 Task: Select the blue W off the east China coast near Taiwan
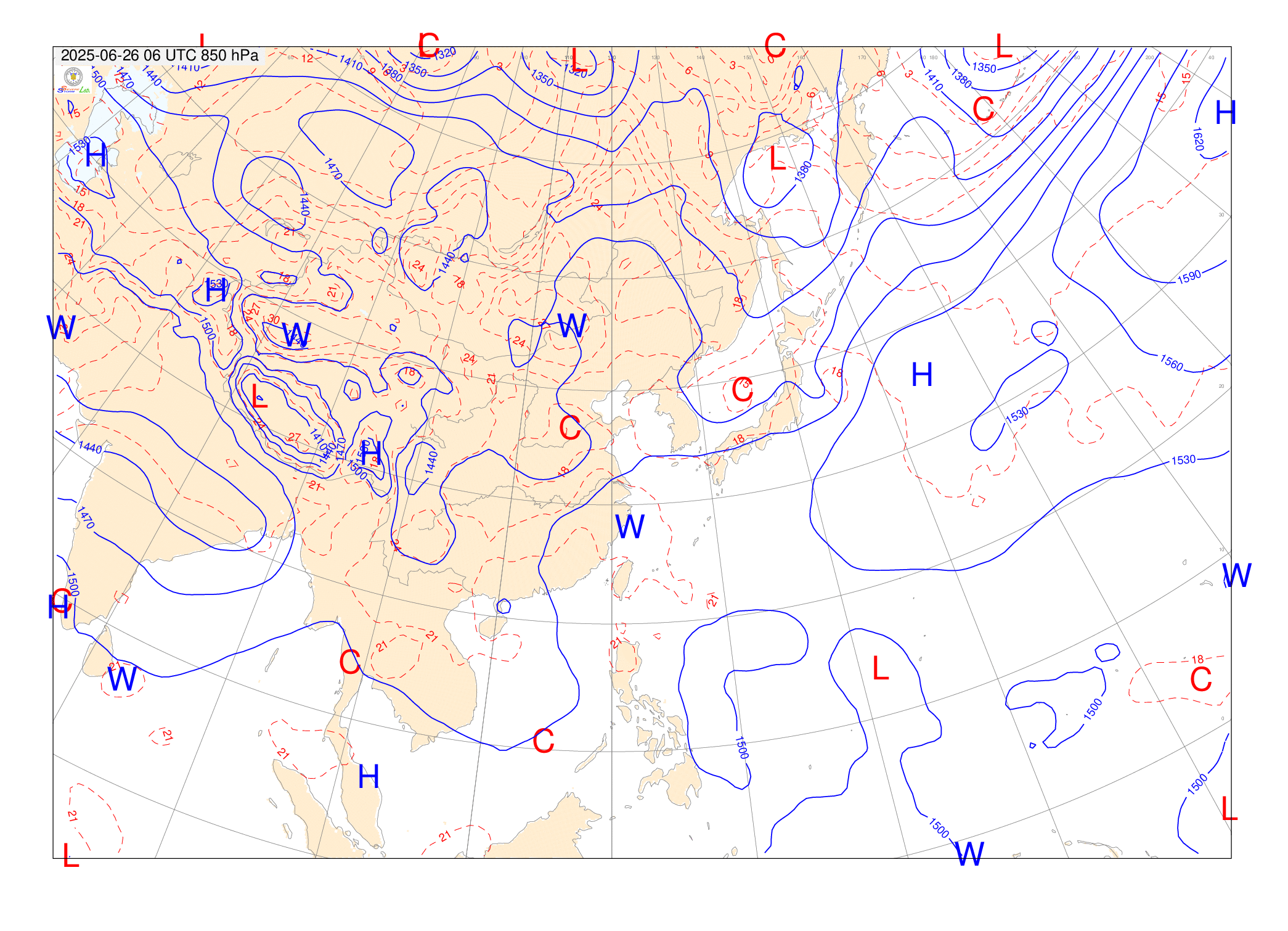[630, 527]
